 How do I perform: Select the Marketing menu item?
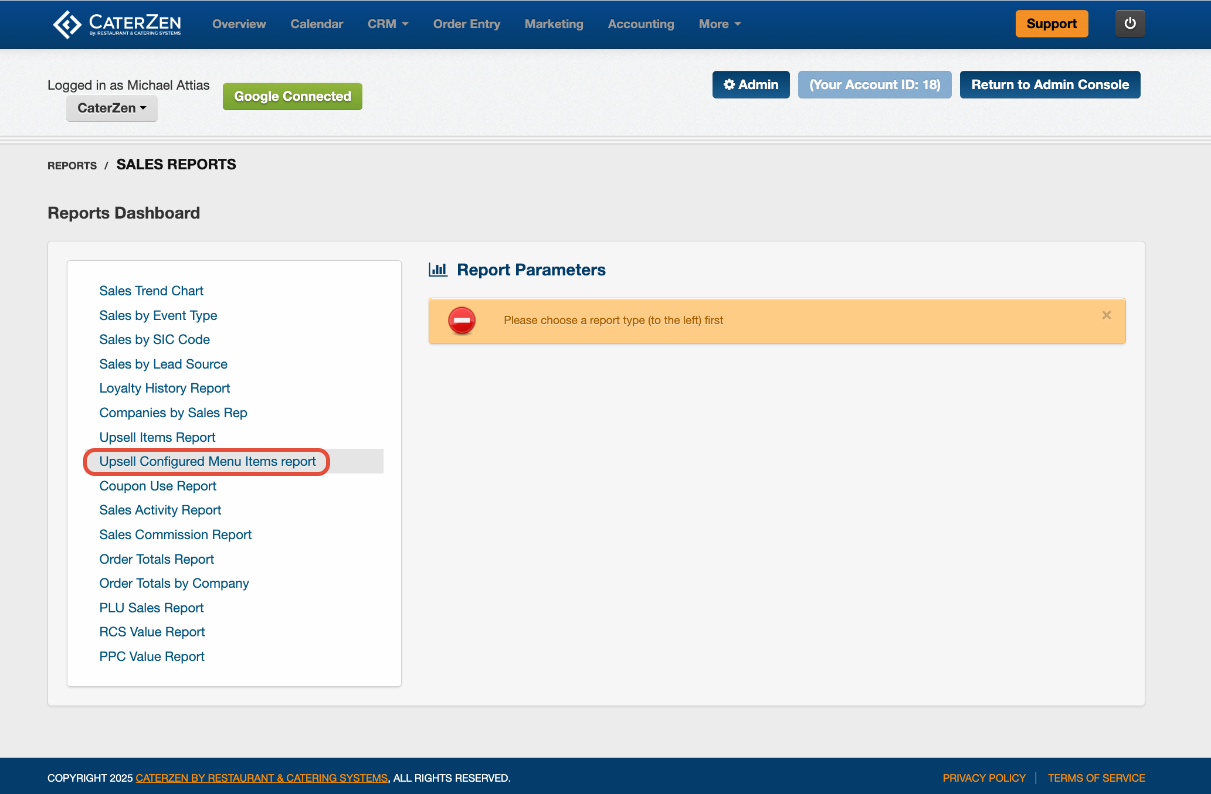554,24
